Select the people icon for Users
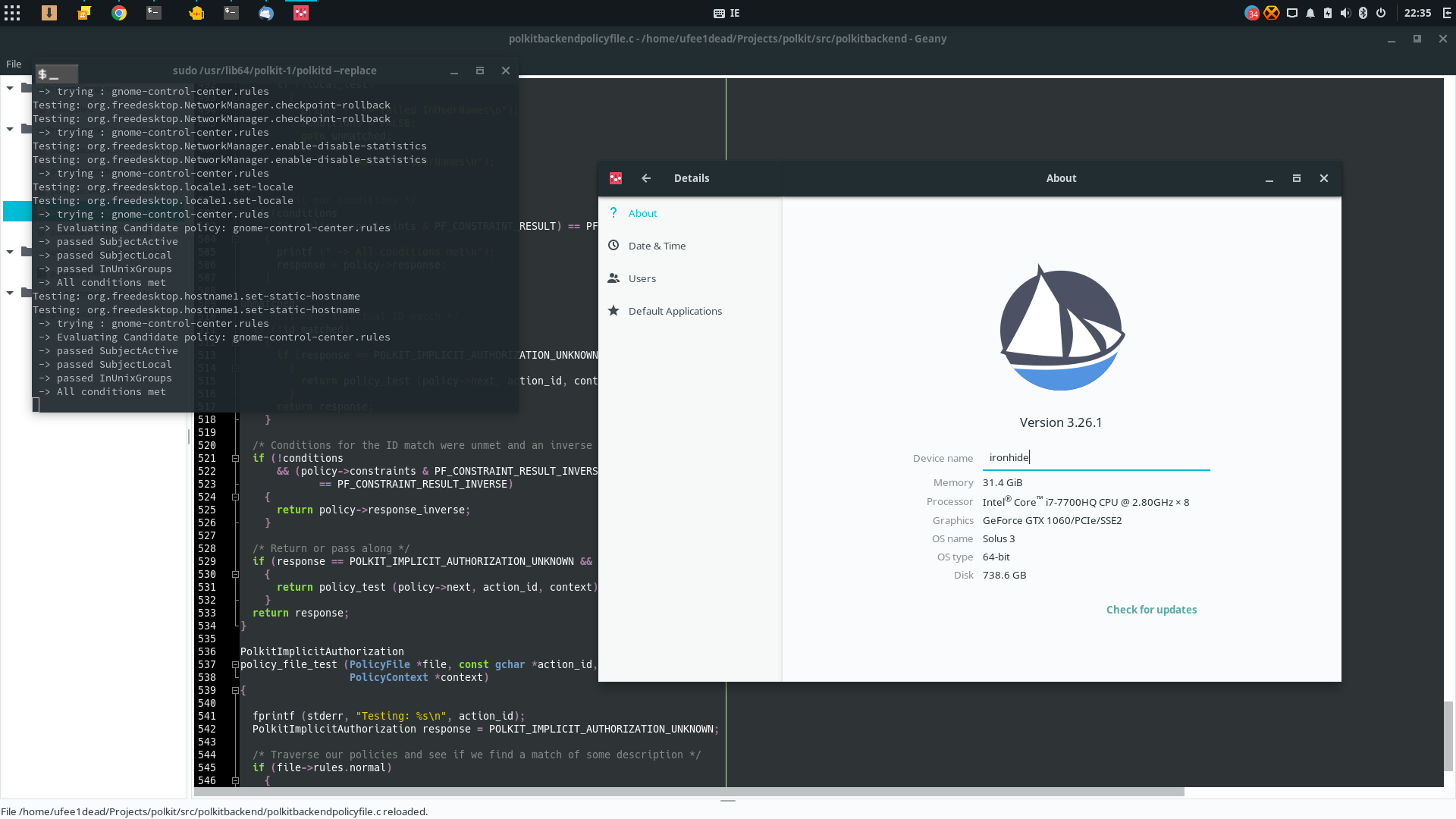 point(613,278)
